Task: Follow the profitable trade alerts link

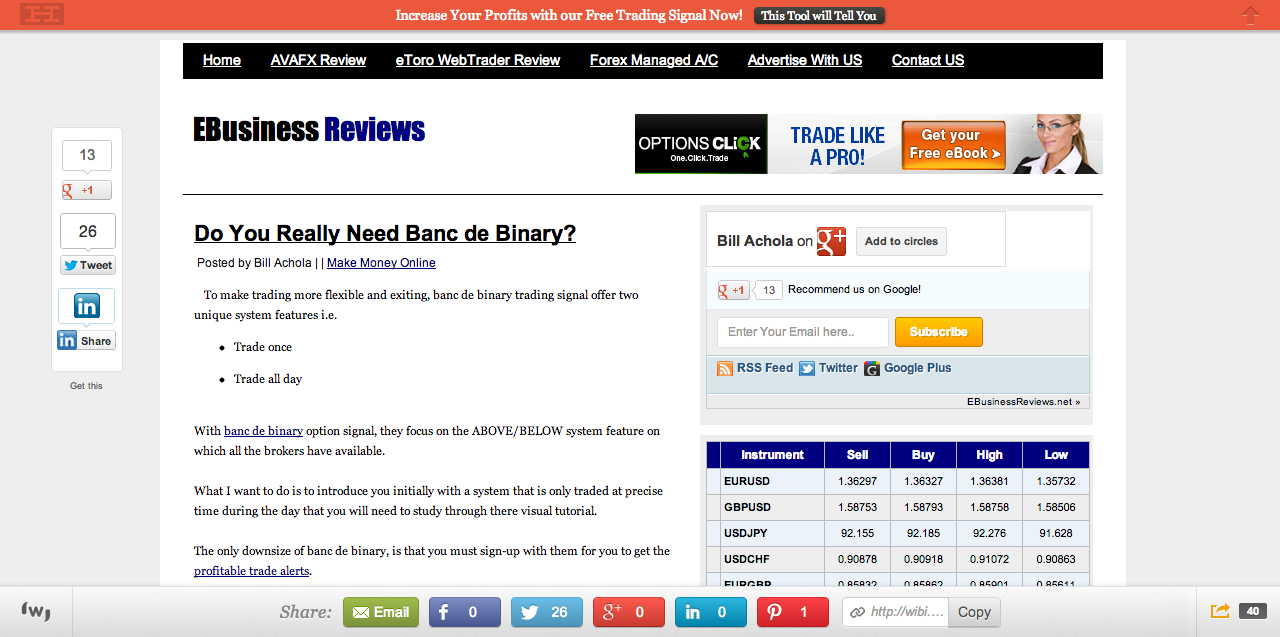Action: click(252, 571)
